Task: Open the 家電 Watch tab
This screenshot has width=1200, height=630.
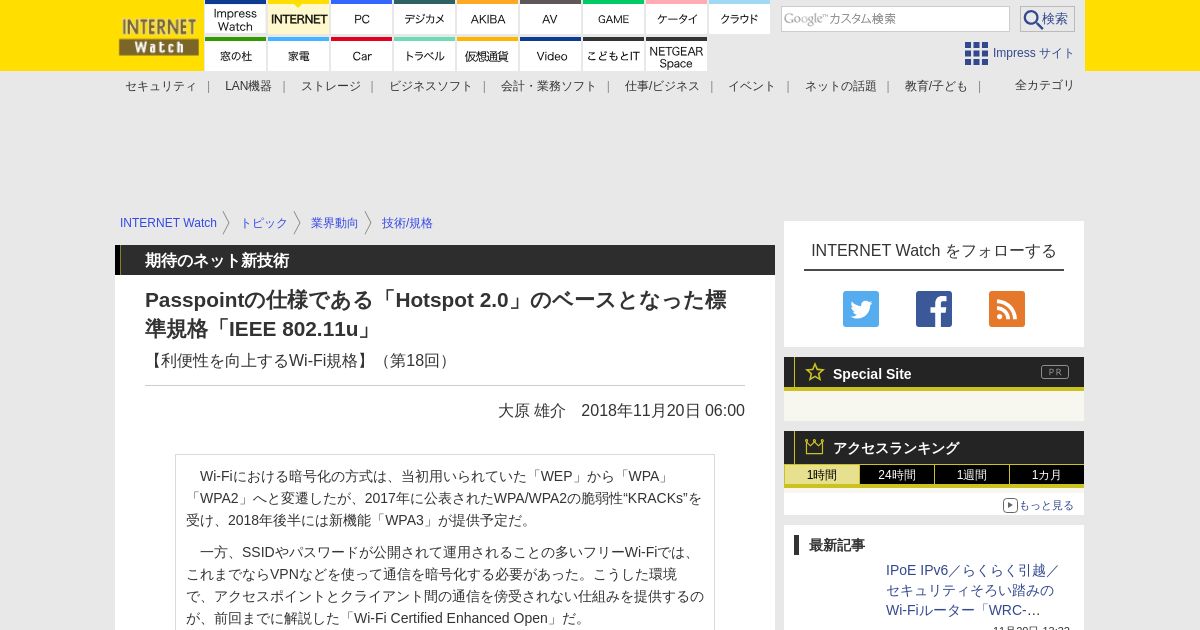Action: (x=299, y=55)
